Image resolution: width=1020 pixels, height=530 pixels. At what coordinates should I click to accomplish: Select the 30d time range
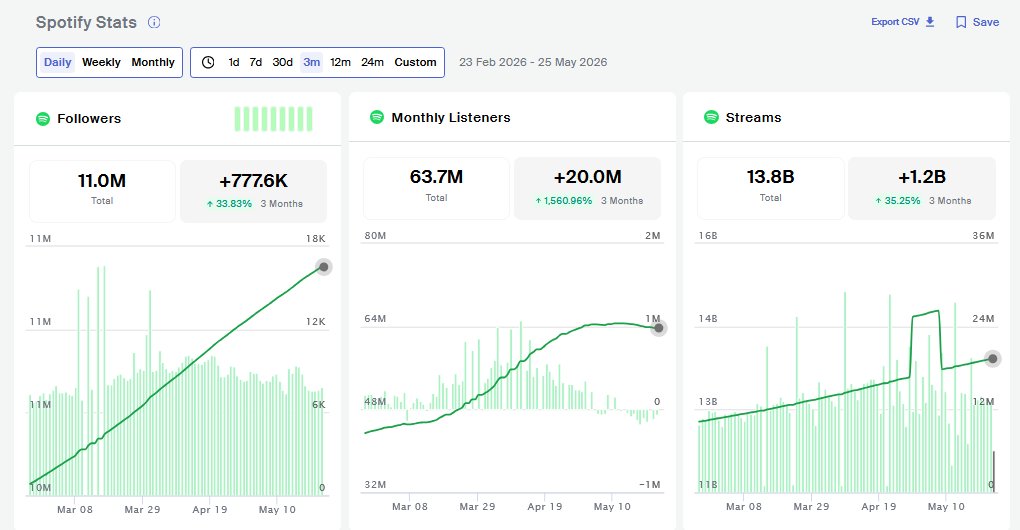pos(282,62)
